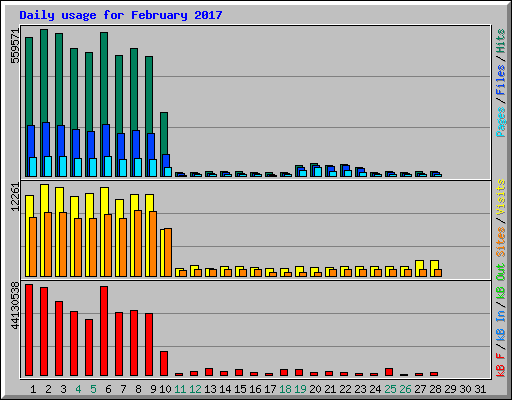Click day label 23 on the x-axis

pyautogui.click(x=360, y=389)
